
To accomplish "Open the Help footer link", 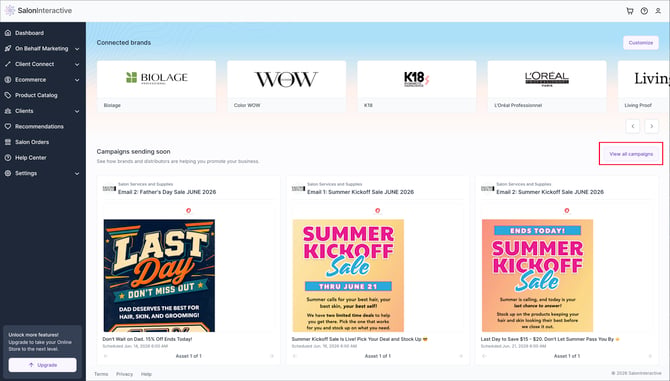I will point(146,374).
